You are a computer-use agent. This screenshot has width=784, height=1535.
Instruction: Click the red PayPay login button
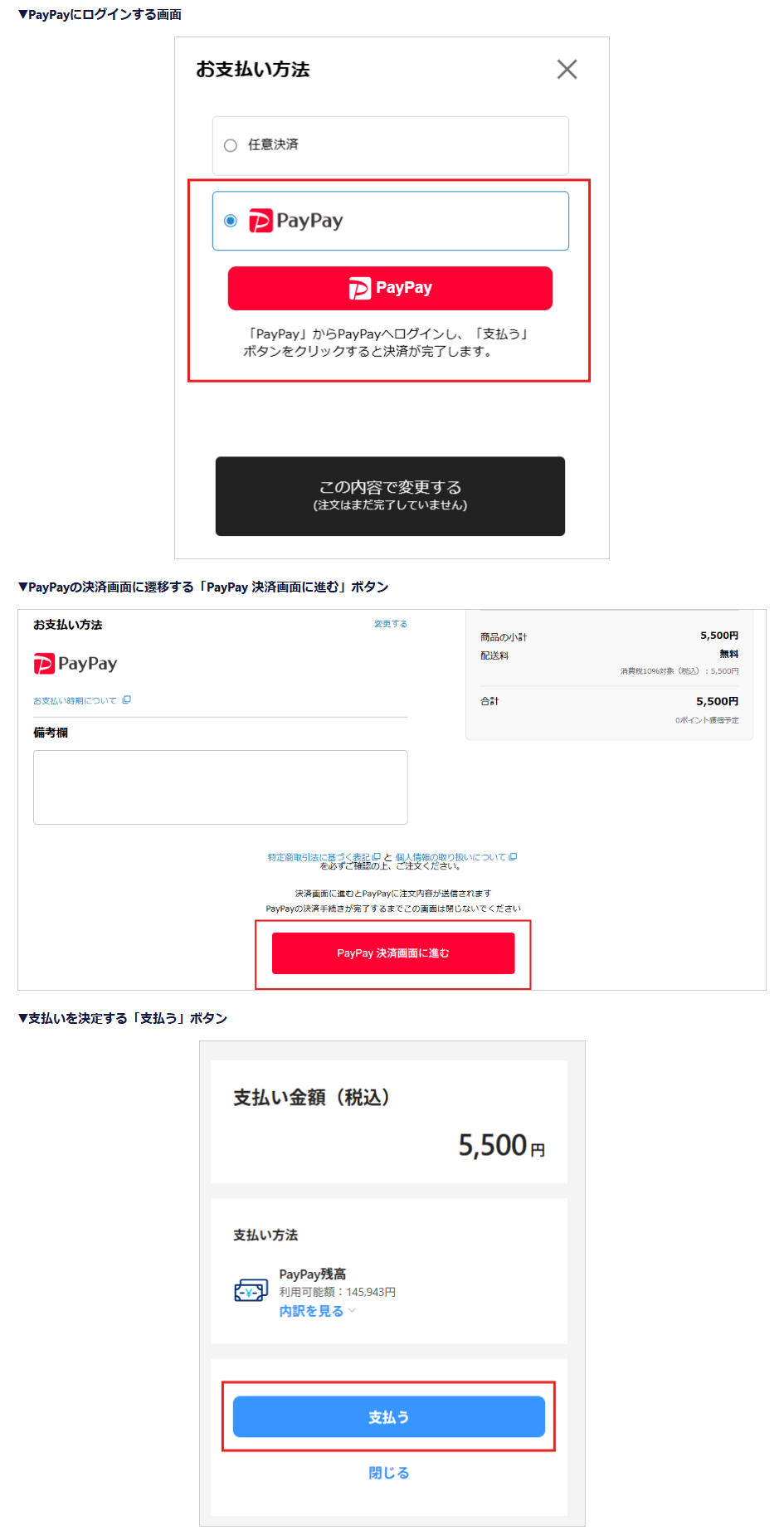click(390, 288)
